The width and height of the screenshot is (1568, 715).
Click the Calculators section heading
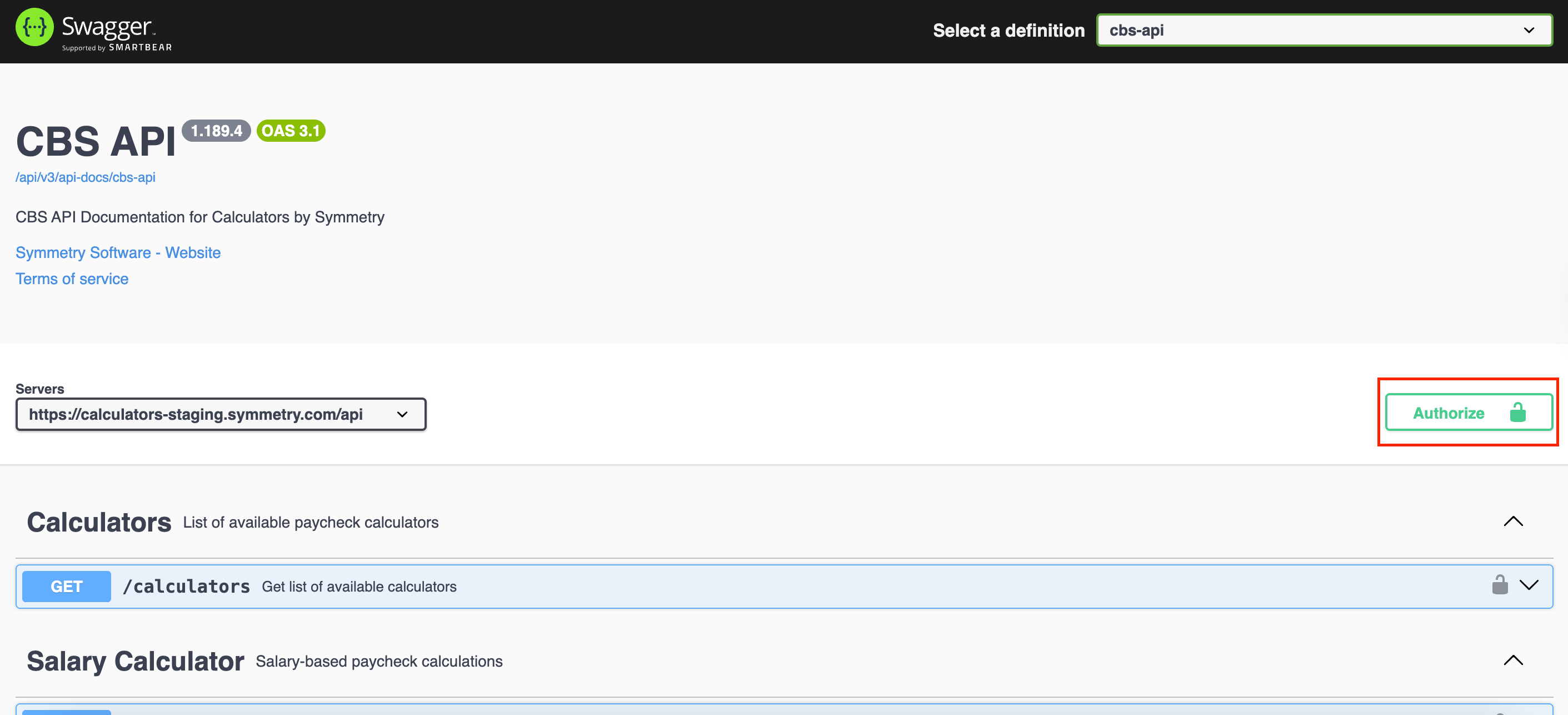[99, 523]
